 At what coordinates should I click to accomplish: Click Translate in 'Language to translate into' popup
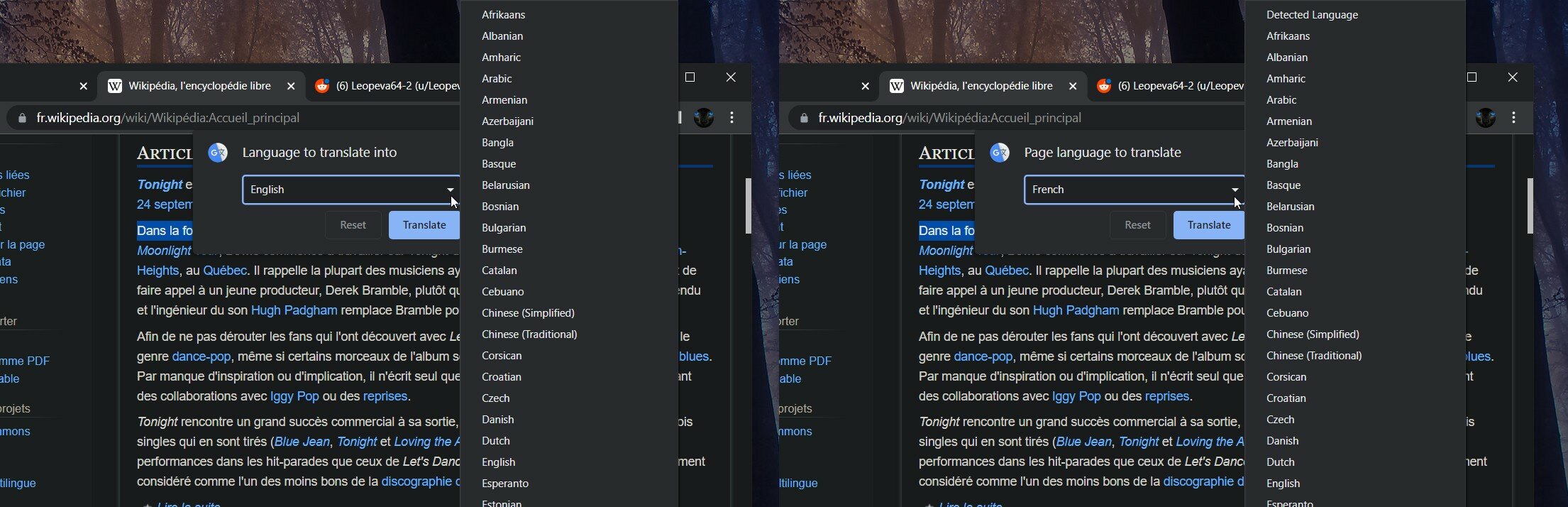click(424, 225)
